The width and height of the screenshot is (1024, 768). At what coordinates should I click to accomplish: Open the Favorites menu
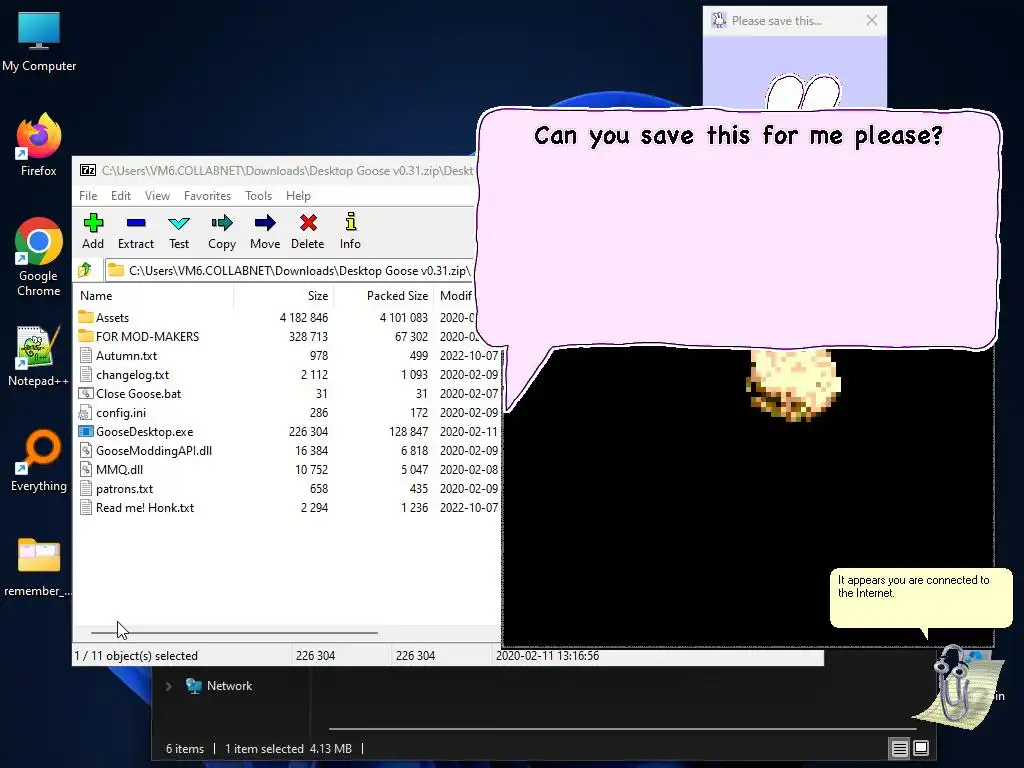(208, 196)
